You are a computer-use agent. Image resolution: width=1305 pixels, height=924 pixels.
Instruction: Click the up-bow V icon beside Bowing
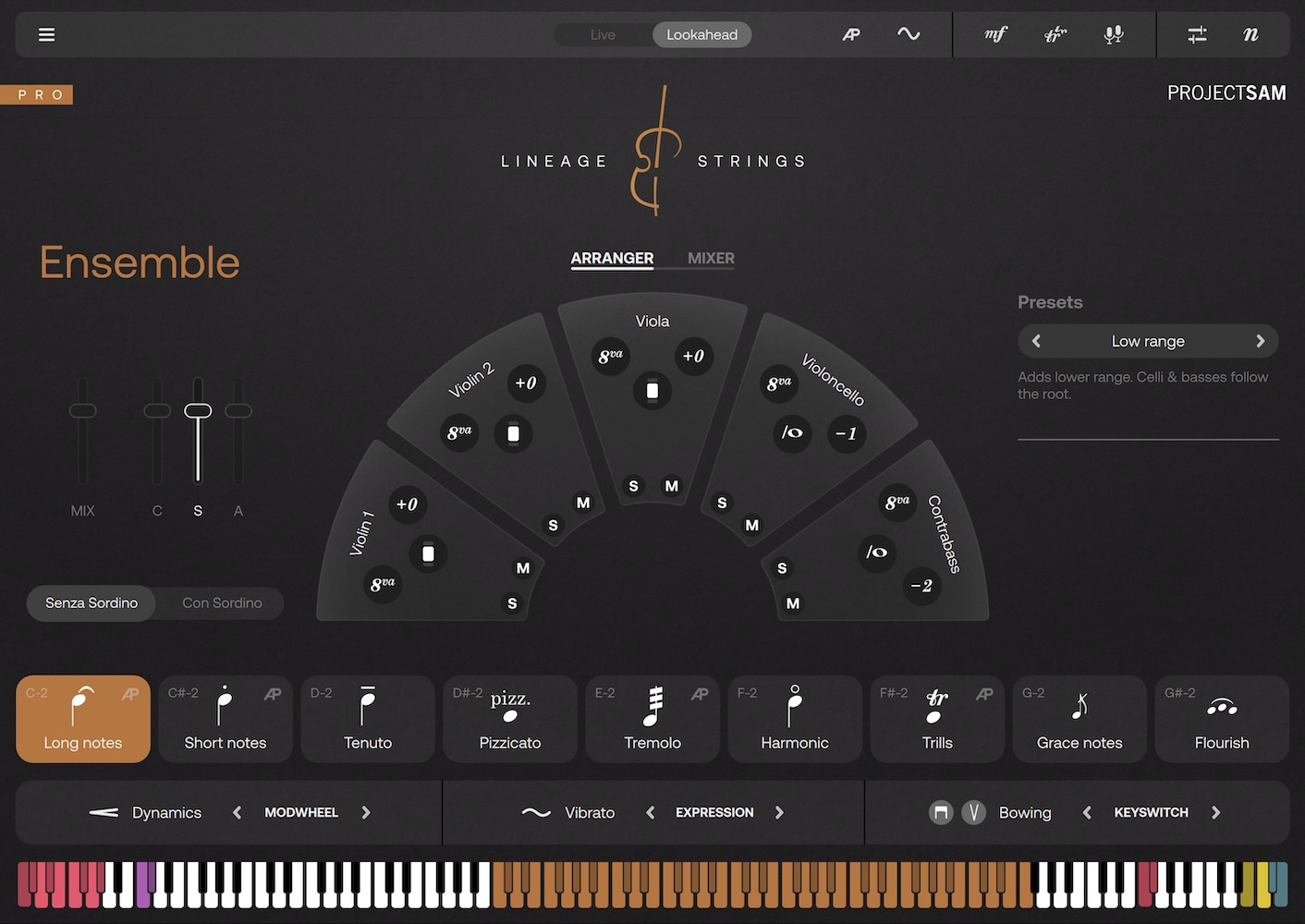973,812
